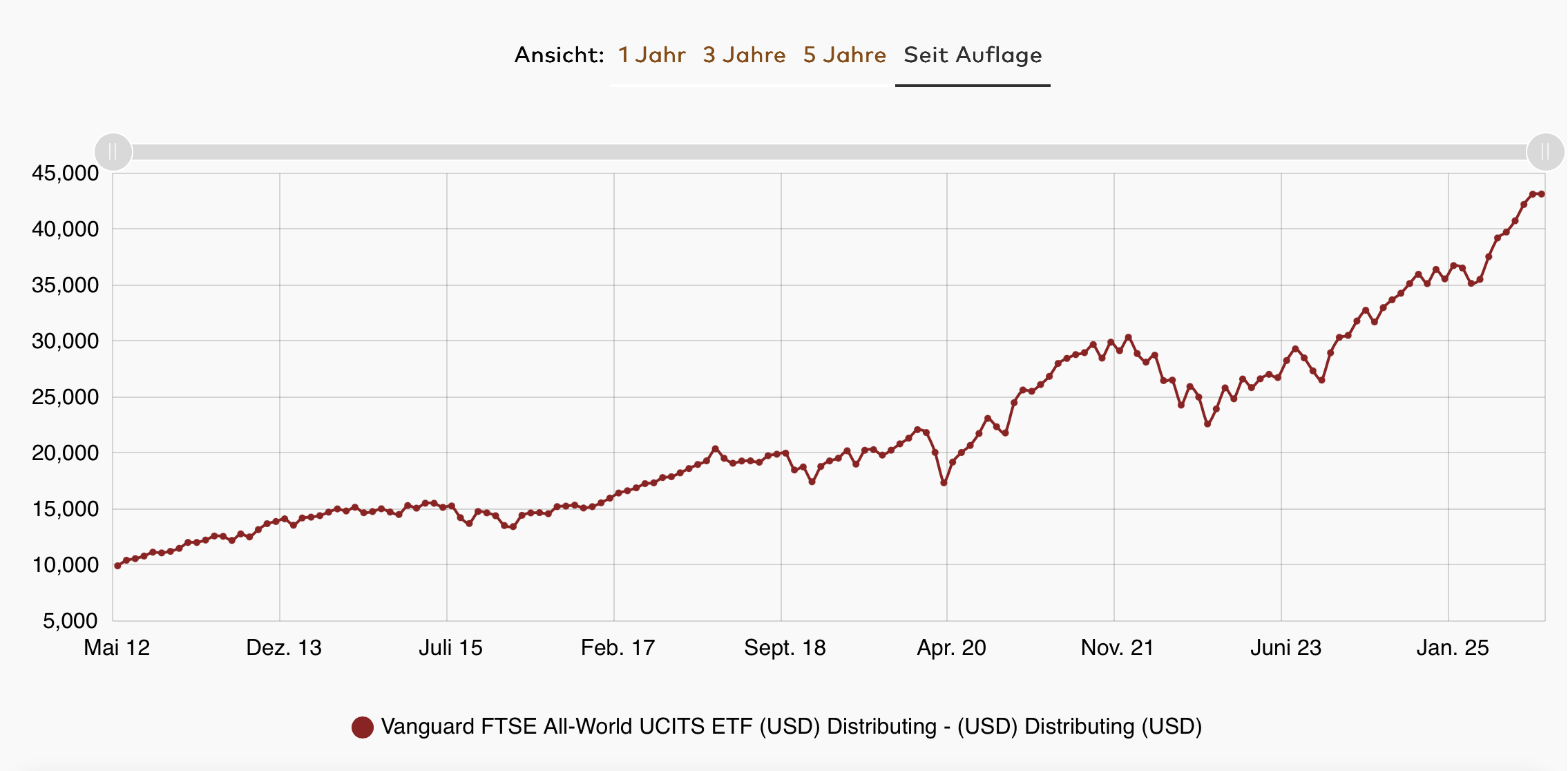Click the "Nov. 21" x-axis label
Screen dimensions: 1568x771
pos(1117,648)
